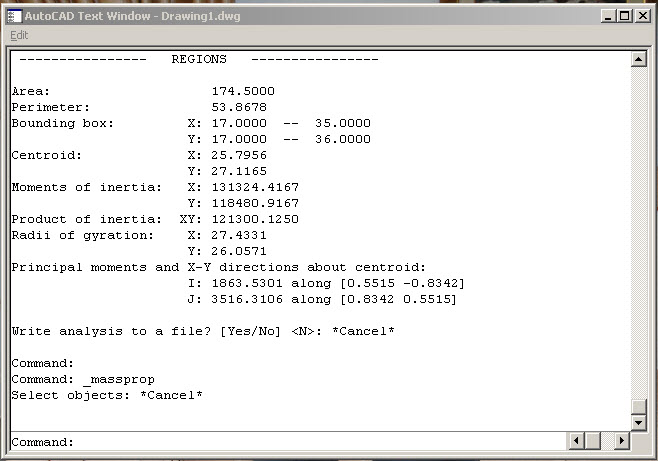658x461 pixels.
Task: Click the horizontal scrollbar left arrow
Action: [576, 441]
